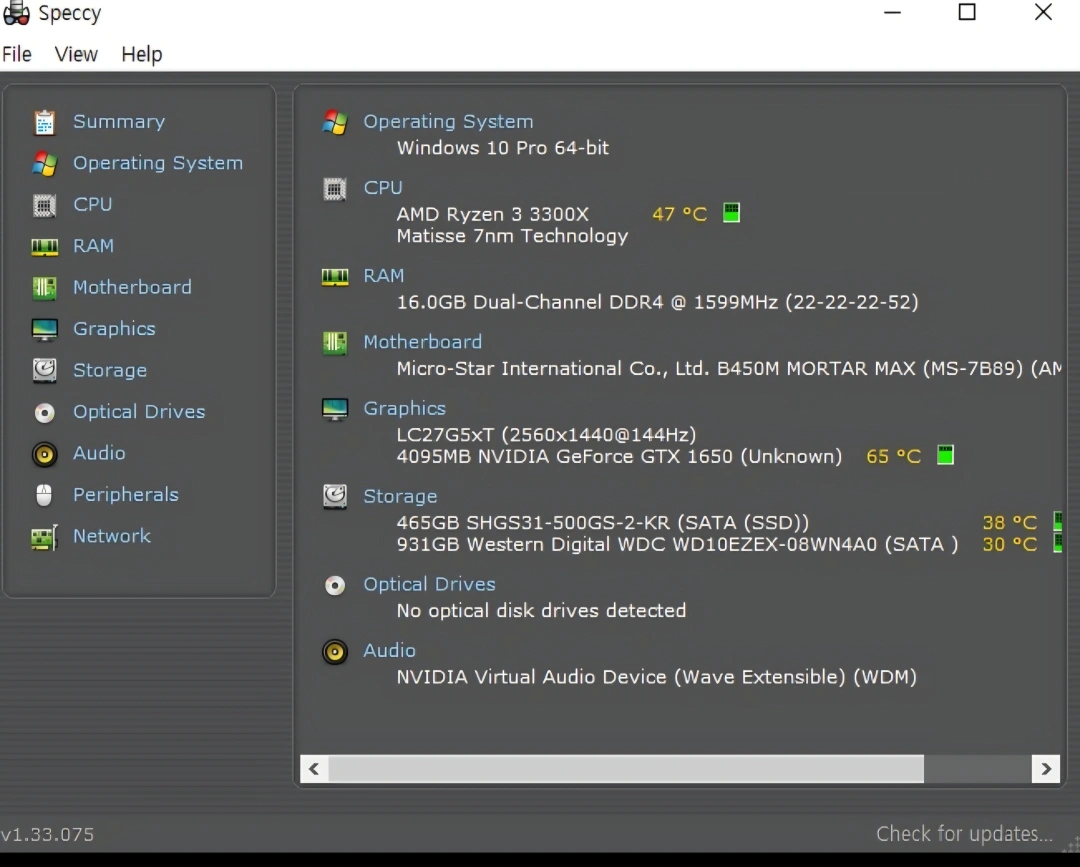Open Peripherals section from the sidebar
Image resolution: width=1080 pixels, height=867 pixels.
pos(126,494)
